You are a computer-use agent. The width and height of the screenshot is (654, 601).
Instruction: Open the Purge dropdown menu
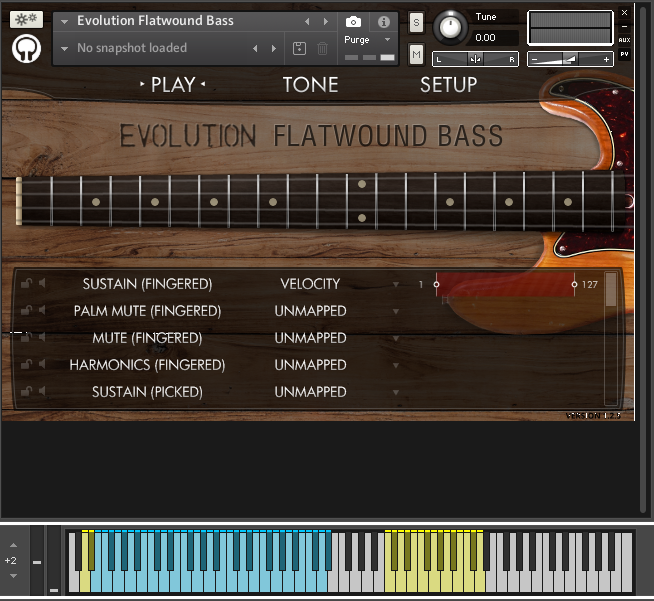[387, 40]
